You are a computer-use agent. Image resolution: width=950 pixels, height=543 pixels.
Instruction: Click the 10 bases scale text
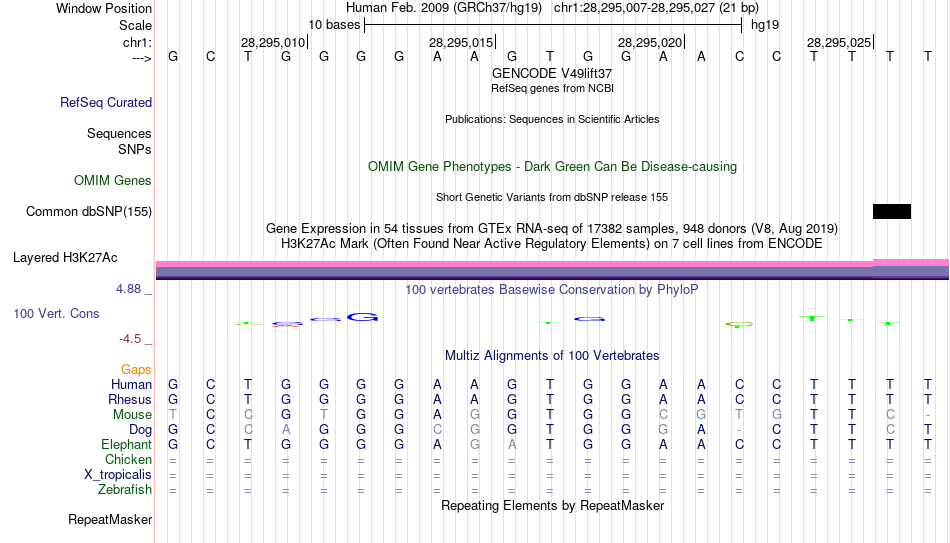click(334, 25)
